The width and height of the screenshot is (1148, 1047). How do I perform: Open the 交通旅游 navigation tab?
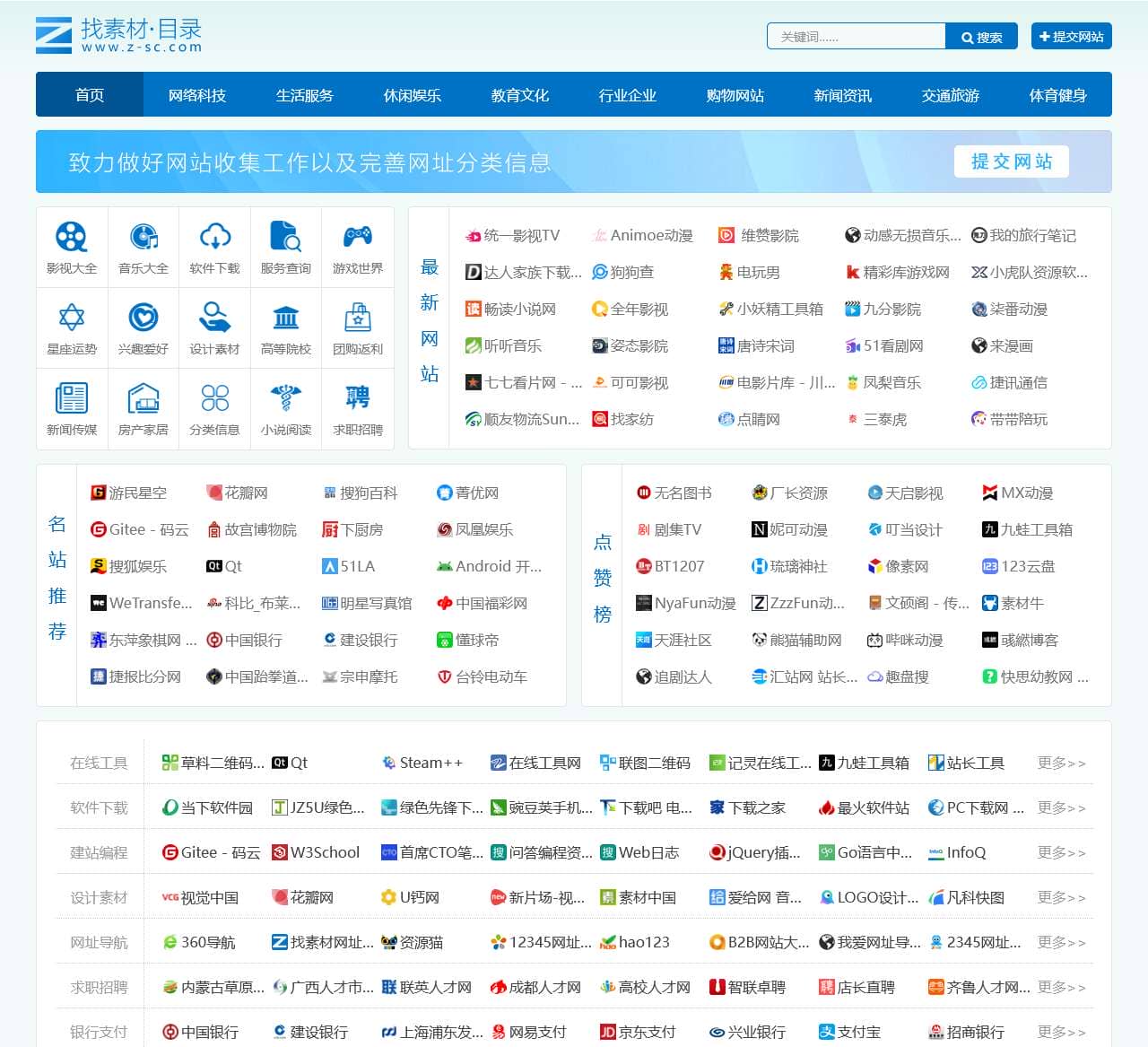click(x=951, y=95)
